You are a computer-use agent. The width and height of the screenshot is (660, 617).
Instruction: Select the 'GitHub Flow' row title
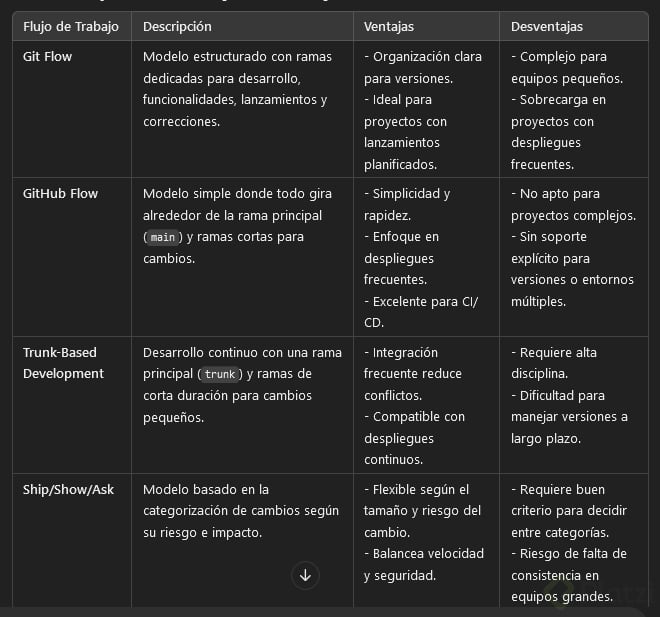point(60,193)
